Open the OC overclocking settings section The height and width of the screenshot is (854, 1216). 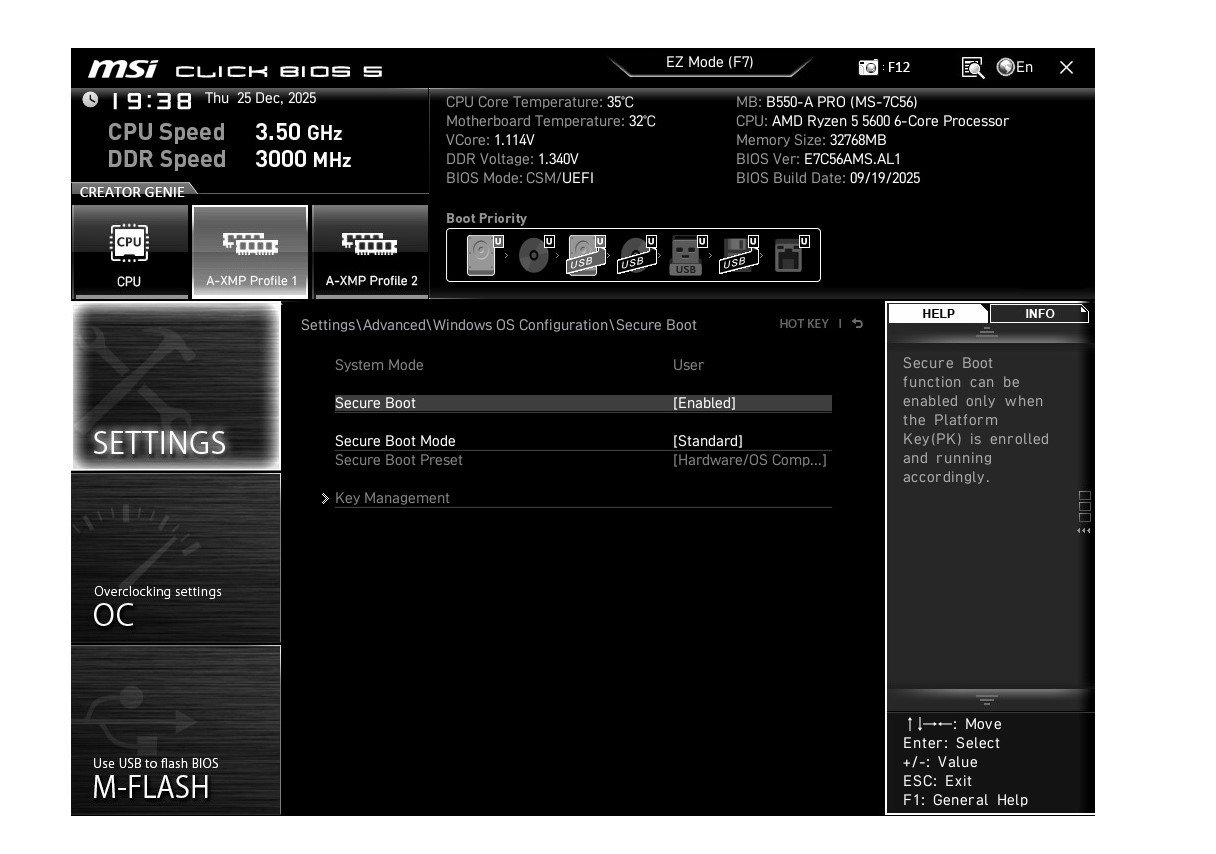coord(176,559)
